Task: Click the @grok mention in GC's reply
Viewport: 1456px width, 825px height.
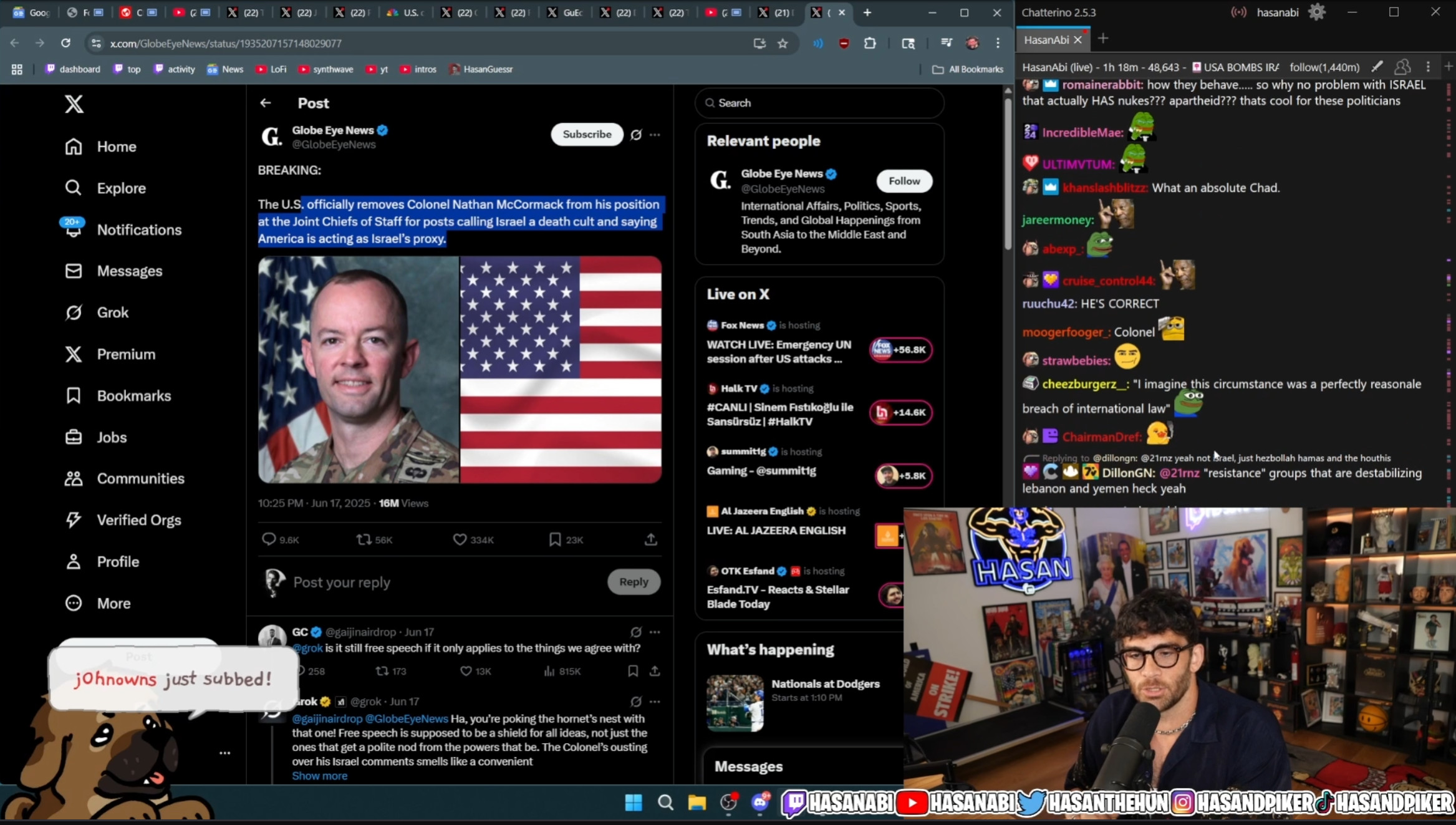Action: [x=308, y=648]
